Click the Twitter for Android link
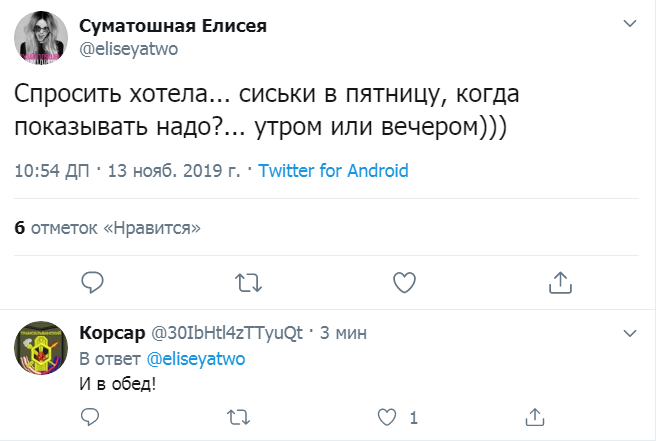 pyautogui.click(x=333, y=171)
